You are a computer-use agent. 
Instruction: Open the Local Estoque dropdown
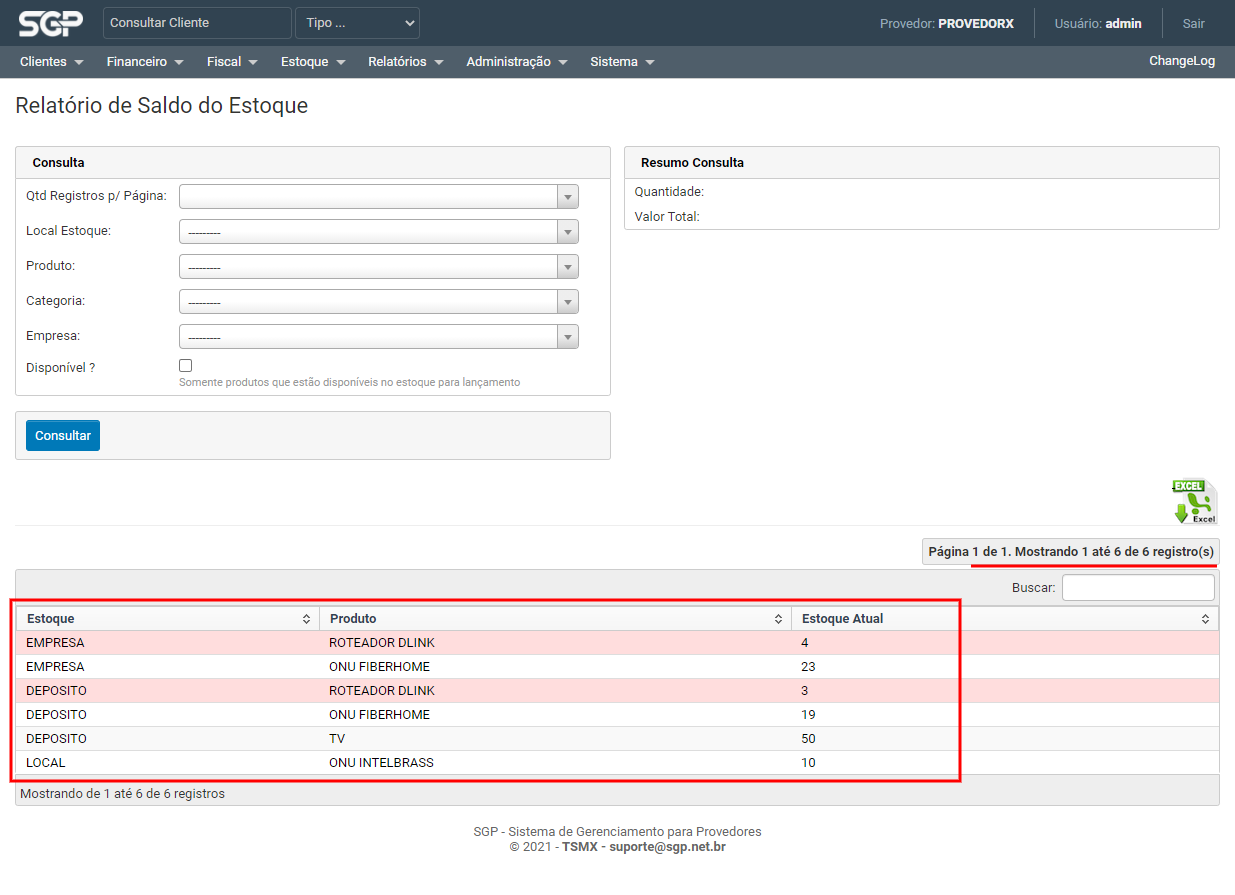pyautogui.click(x=378, y=232)
